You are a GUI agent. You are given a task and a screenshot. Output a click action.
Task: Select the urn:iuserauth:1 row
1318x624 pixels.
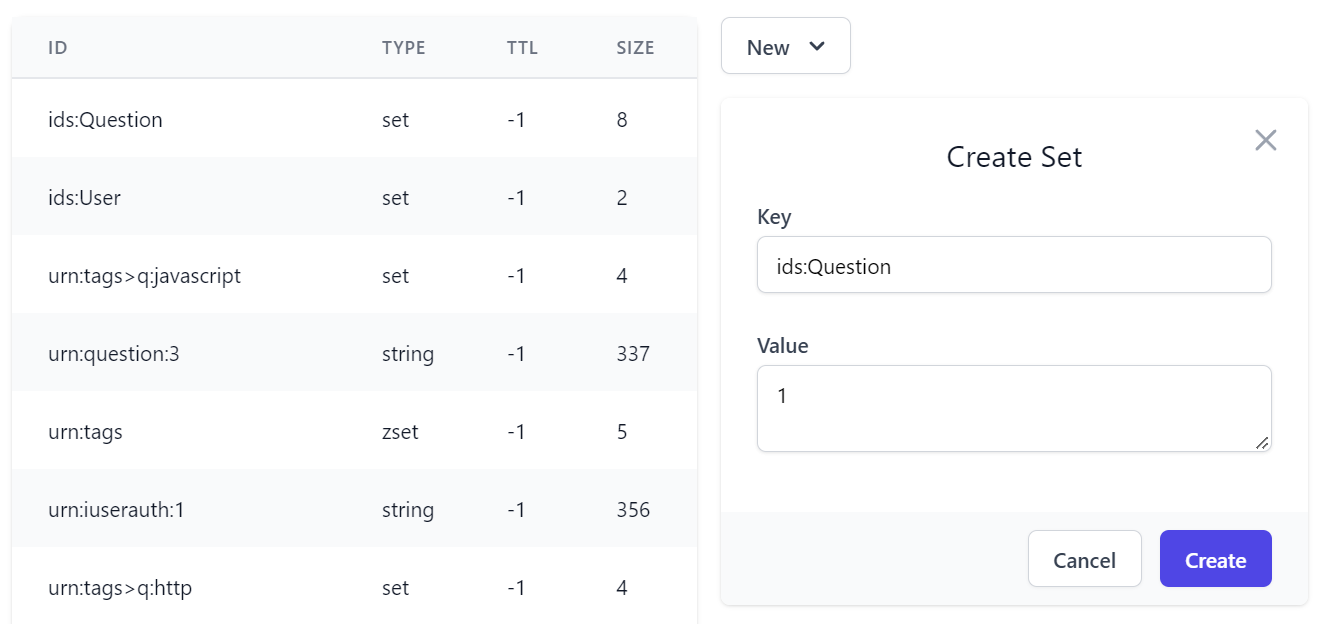354,508
